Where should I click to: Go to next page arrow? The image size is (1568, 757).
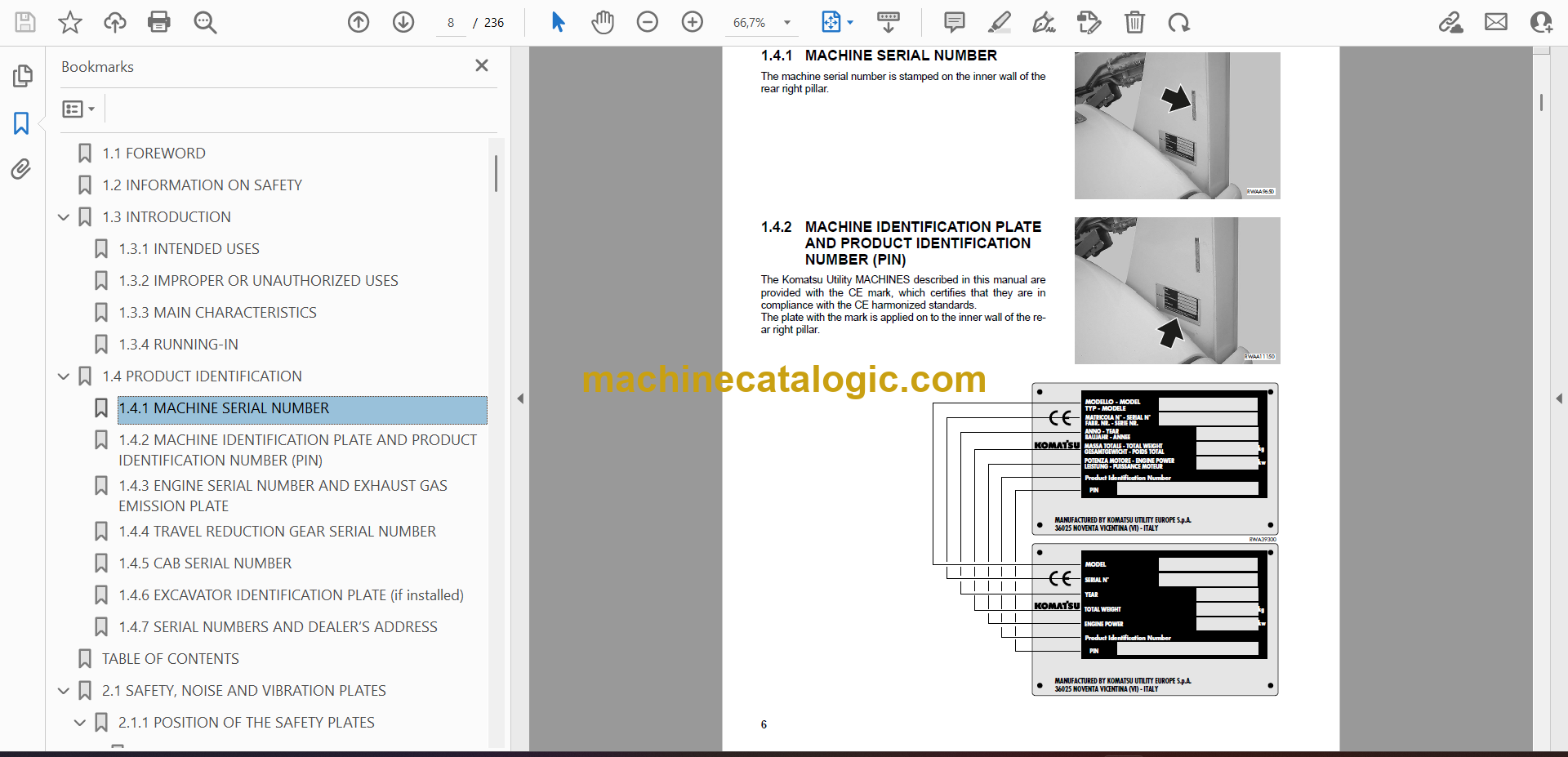[x=403, y=22]
